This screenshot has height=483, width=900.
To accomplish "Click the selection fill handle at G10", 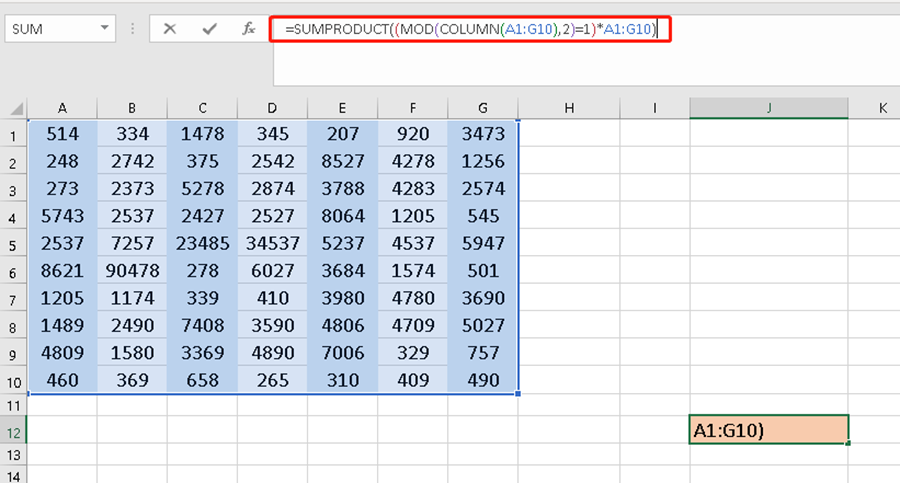I will coord(518,393).
